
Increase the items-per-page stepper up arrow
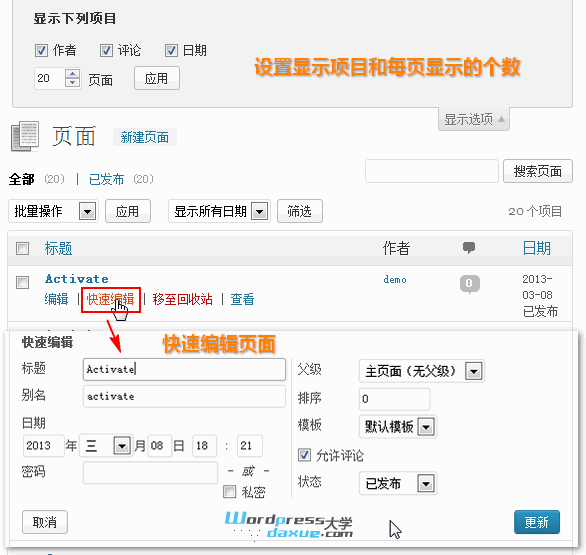coord(73,73)
